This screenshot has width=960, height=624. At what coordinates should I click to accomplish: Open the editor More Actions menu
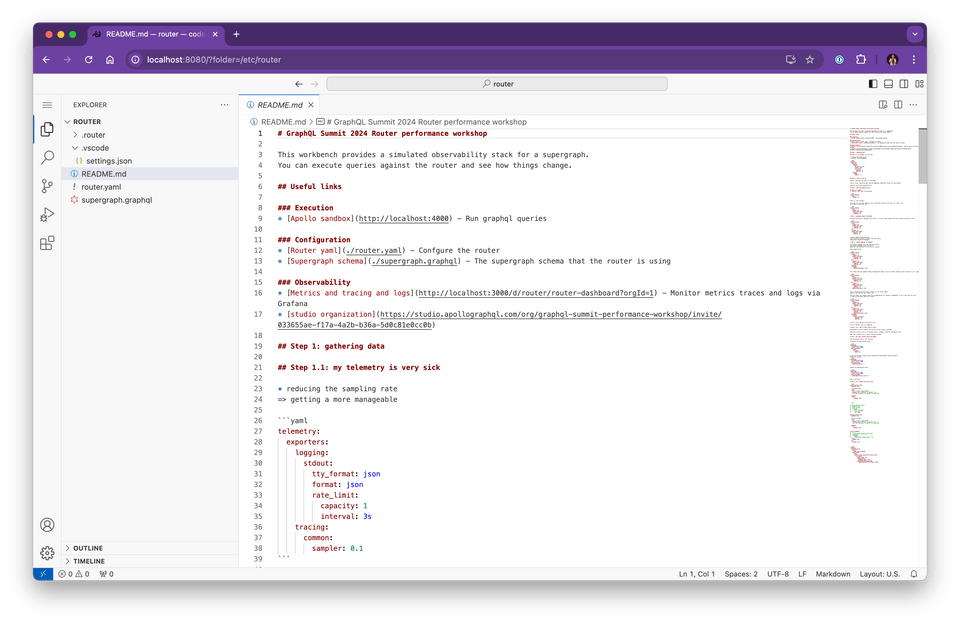[x=913, y=105]
